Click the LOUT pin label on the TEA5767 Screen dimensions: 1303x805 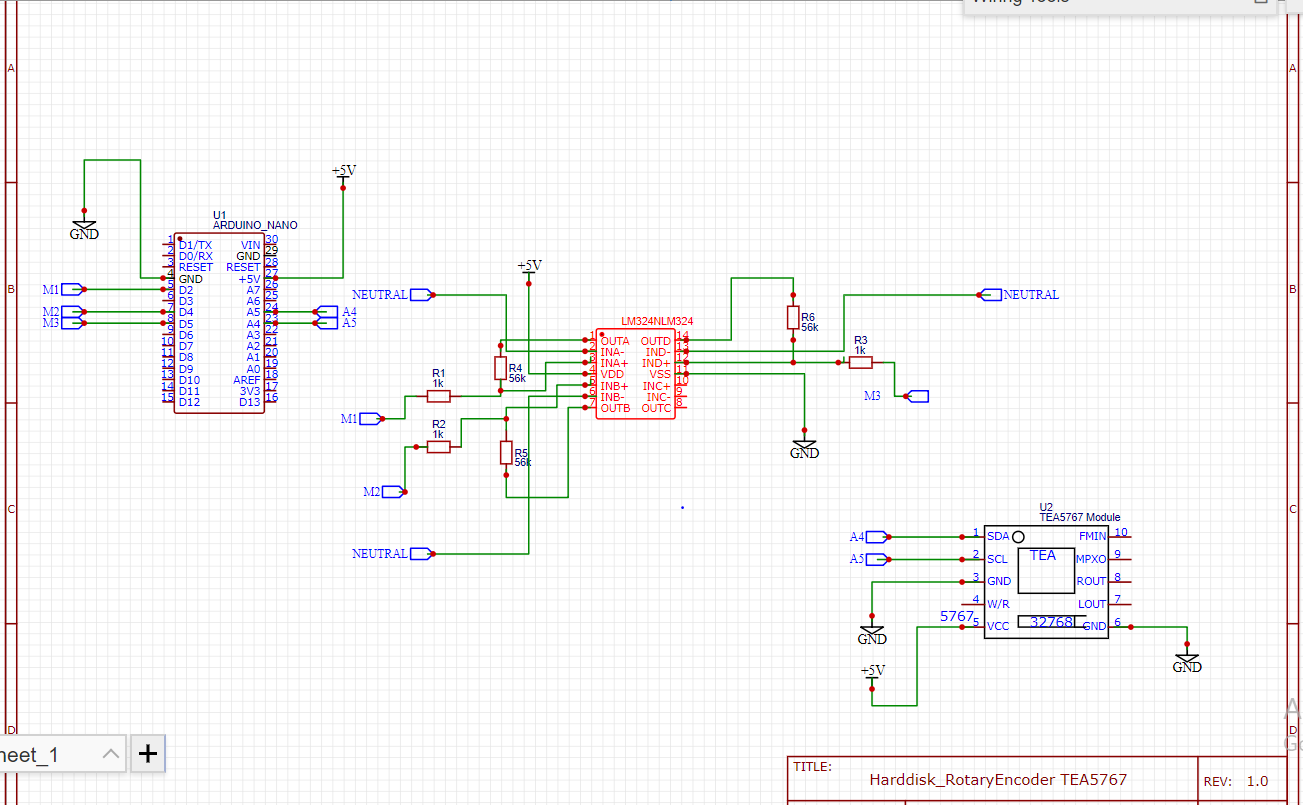coord(1092,604)
